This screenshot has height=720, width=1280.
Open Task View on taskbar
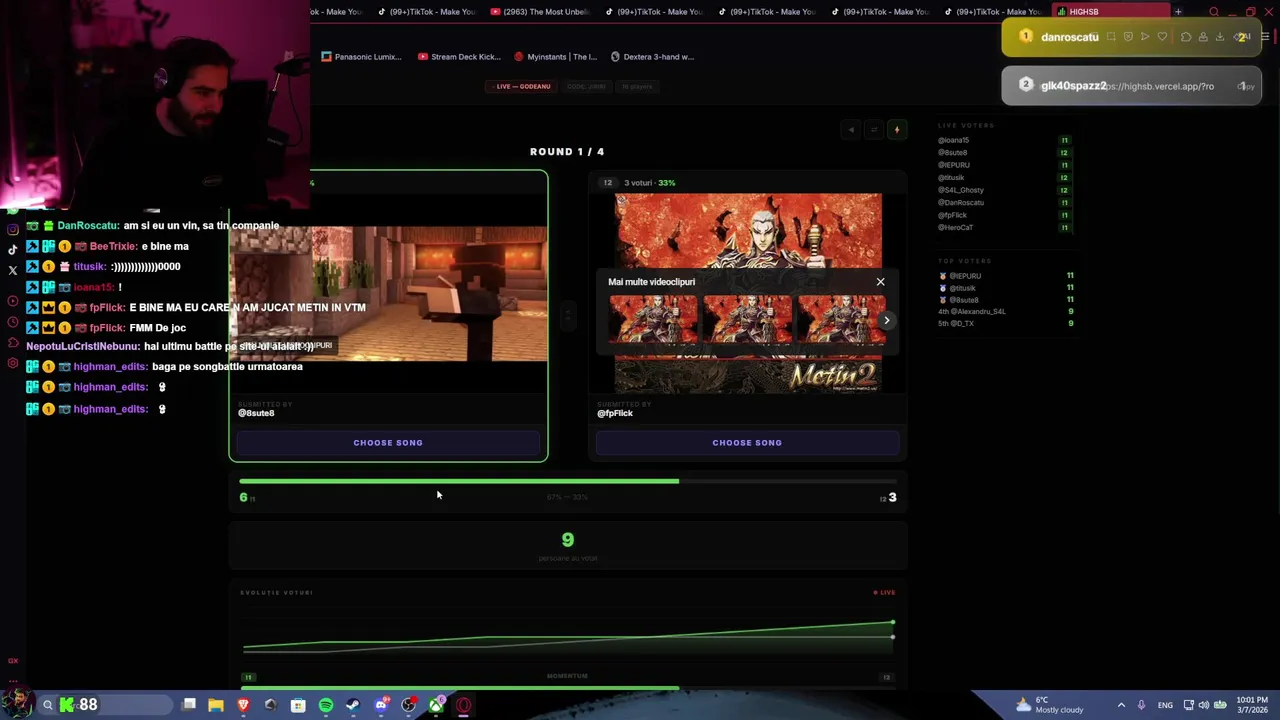click(189, 705)
